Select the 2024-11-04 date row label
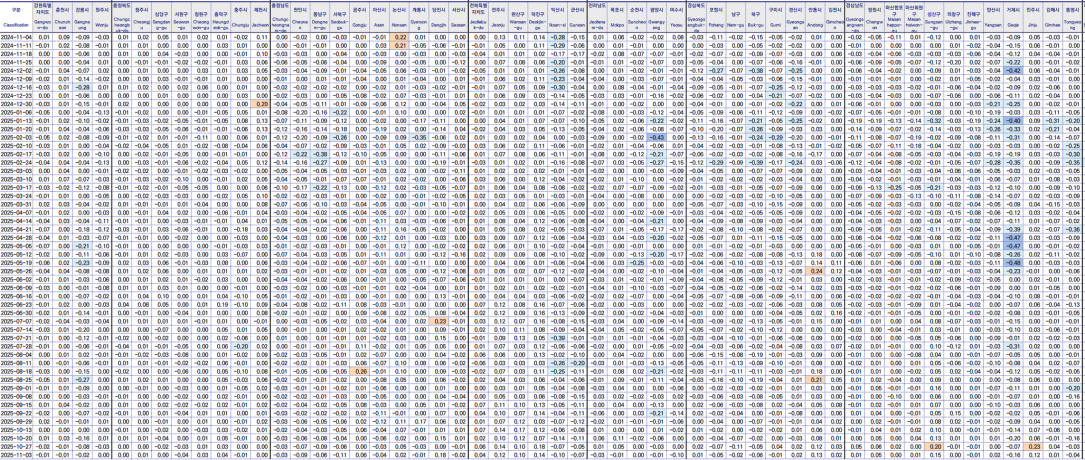This screenshot has width=1085, height=460. (17, 37)
